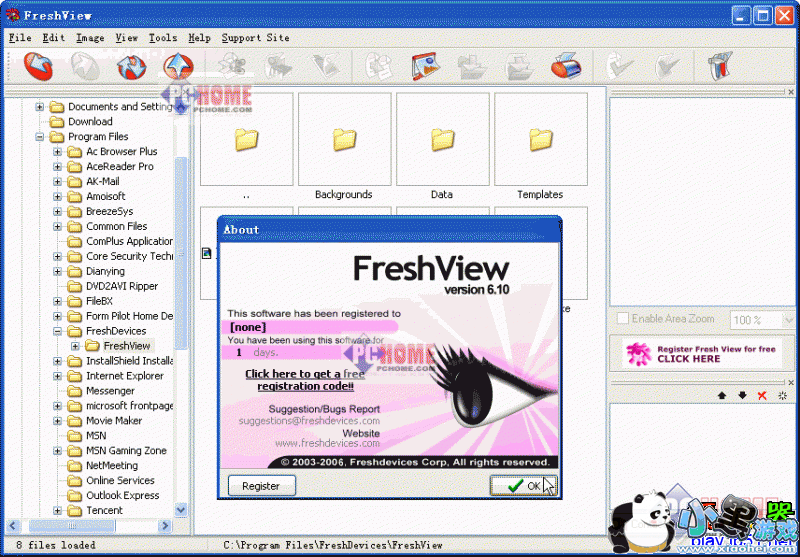Click the folder tree vertical scrollbar thumb
800x557 pixels.
click(x=181, y=254)
